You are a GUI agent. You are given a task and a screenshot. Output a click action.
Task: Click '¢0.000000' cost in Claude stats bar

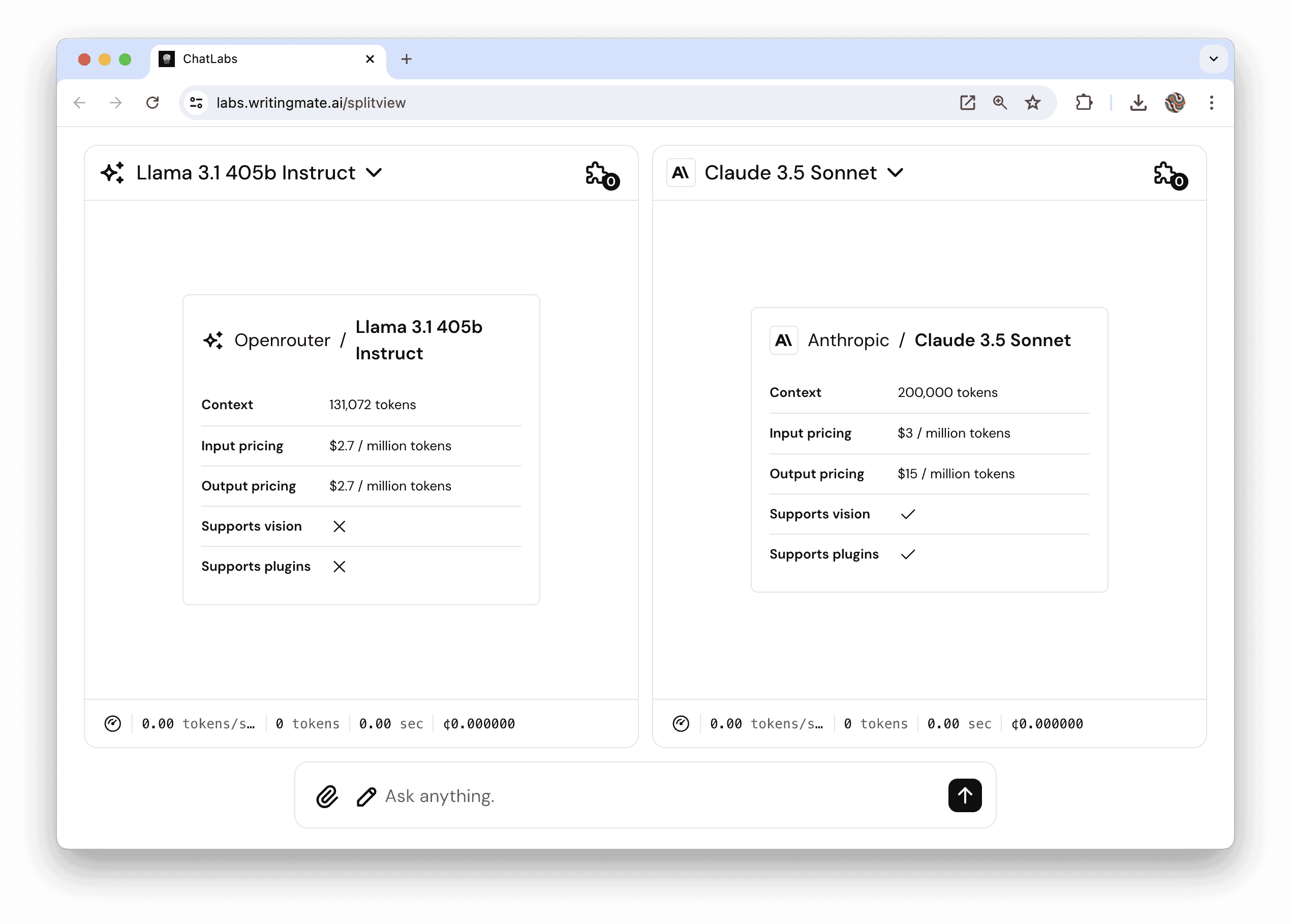click(x=1047, y=724)
